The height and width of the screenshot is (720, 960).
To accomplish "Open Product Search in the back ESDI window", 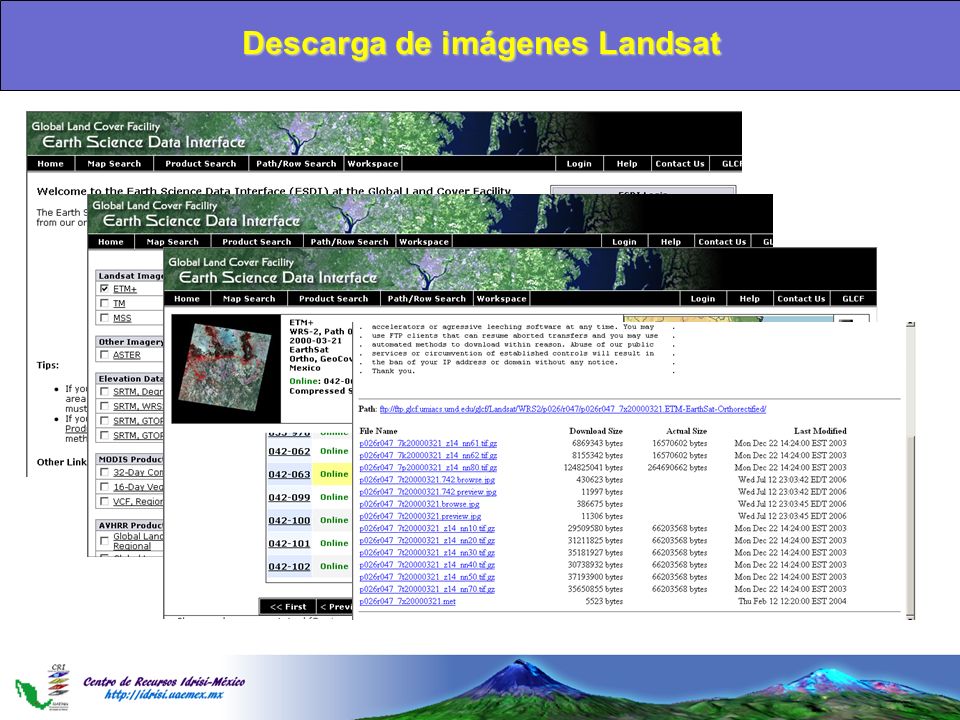I will 201,163.
